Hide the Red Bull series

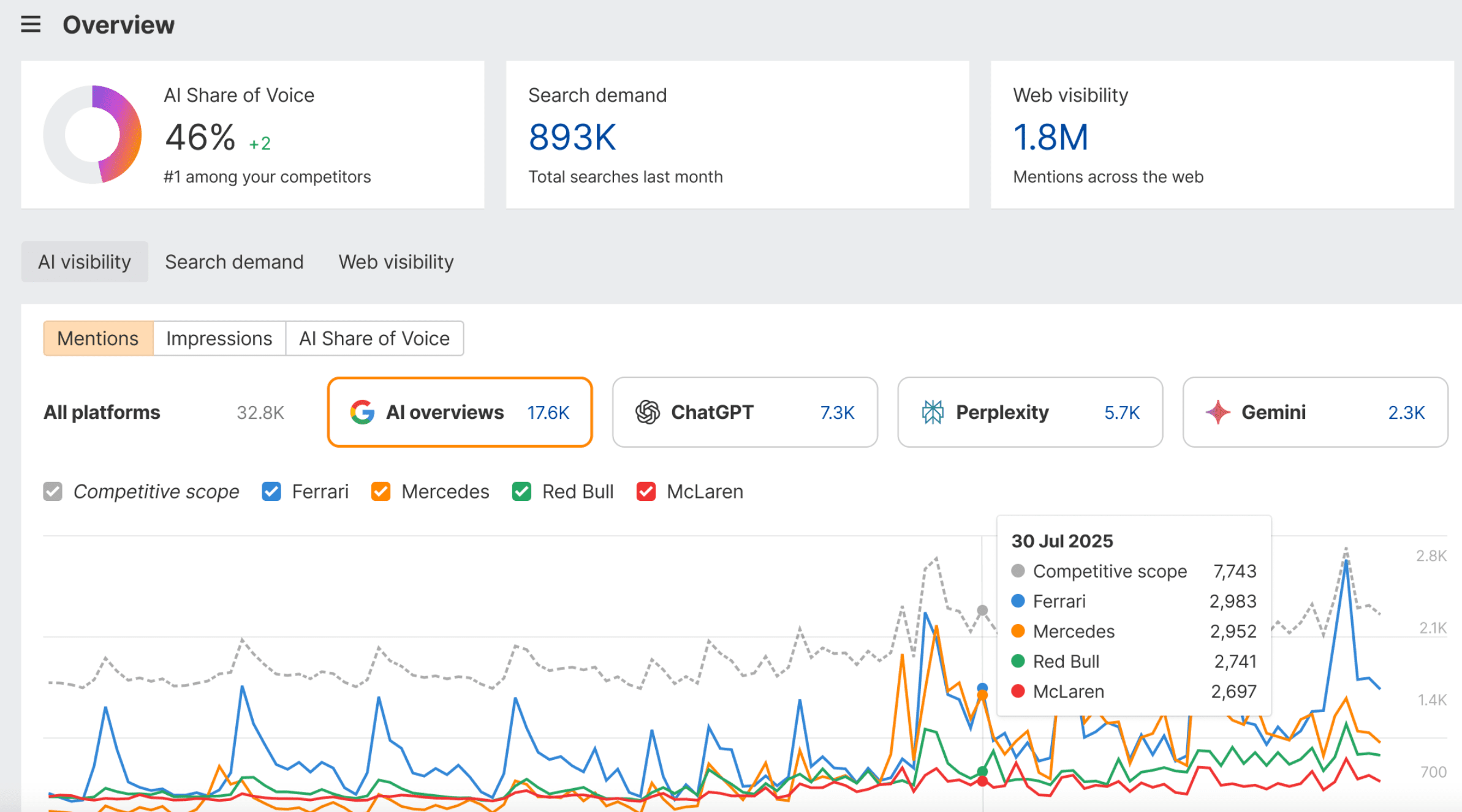(x=521, y=491)
